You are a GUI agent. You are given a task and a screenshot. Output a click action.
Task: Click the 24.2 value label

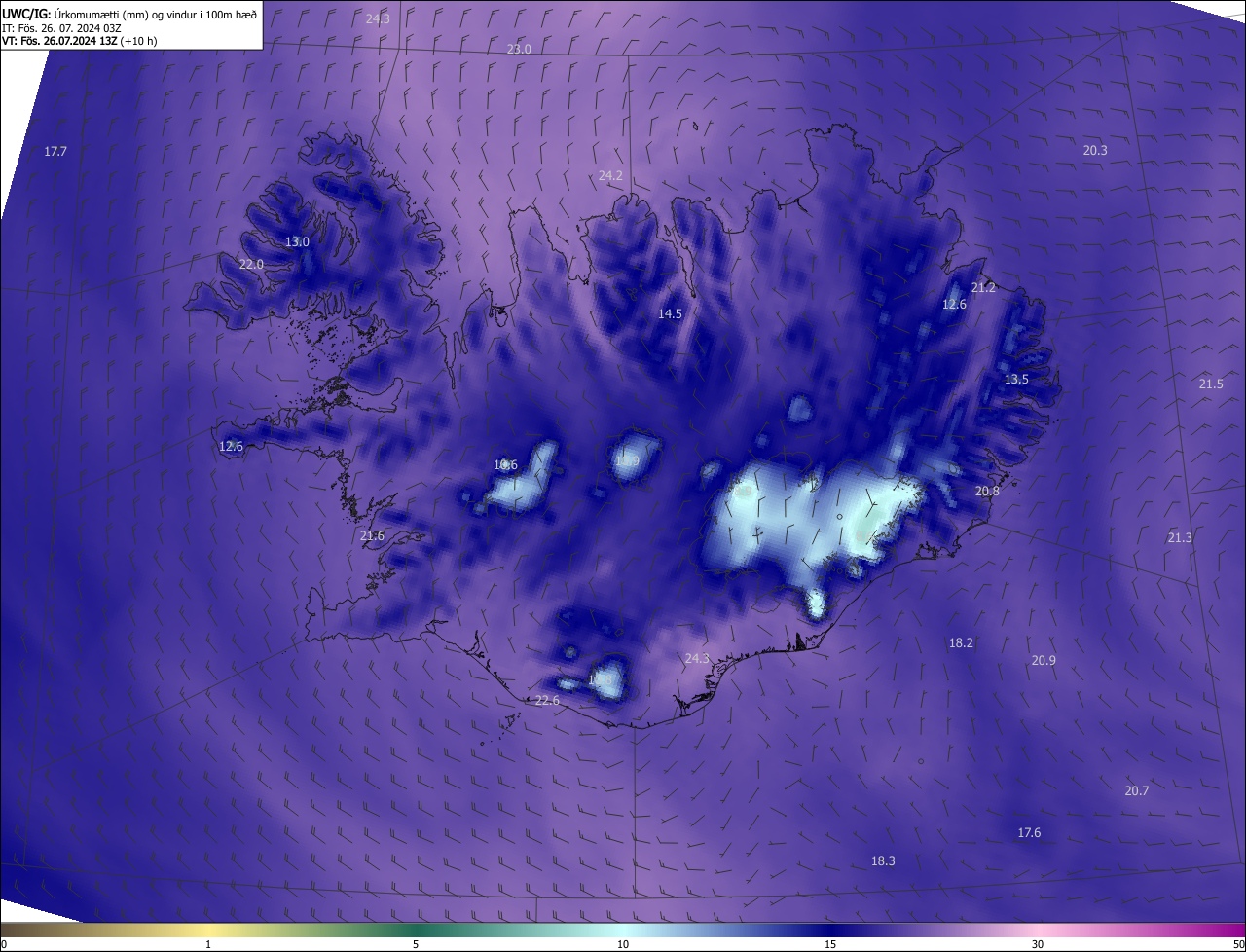610,176
